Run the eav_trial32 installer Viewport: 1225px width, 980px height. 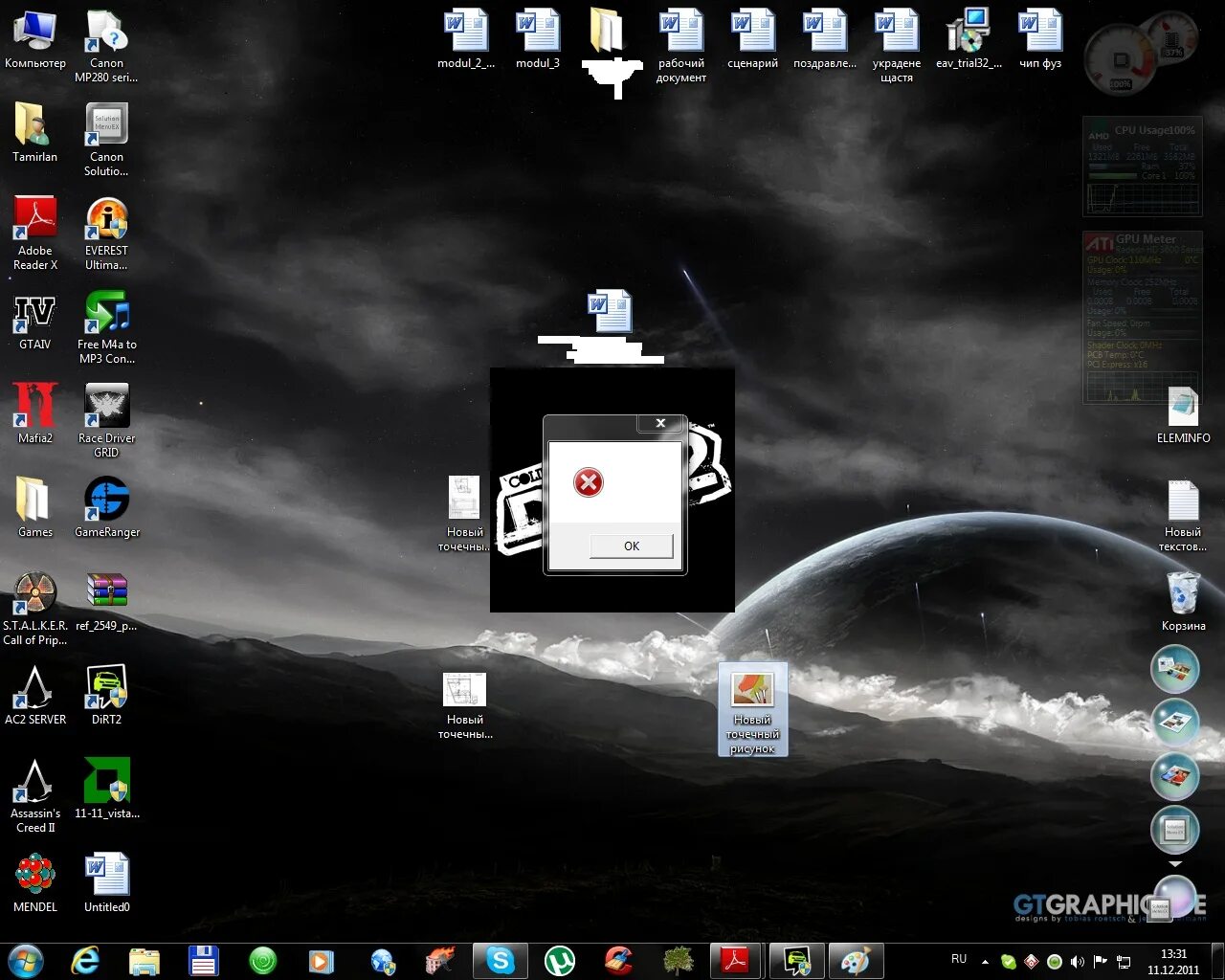point(969,40)
